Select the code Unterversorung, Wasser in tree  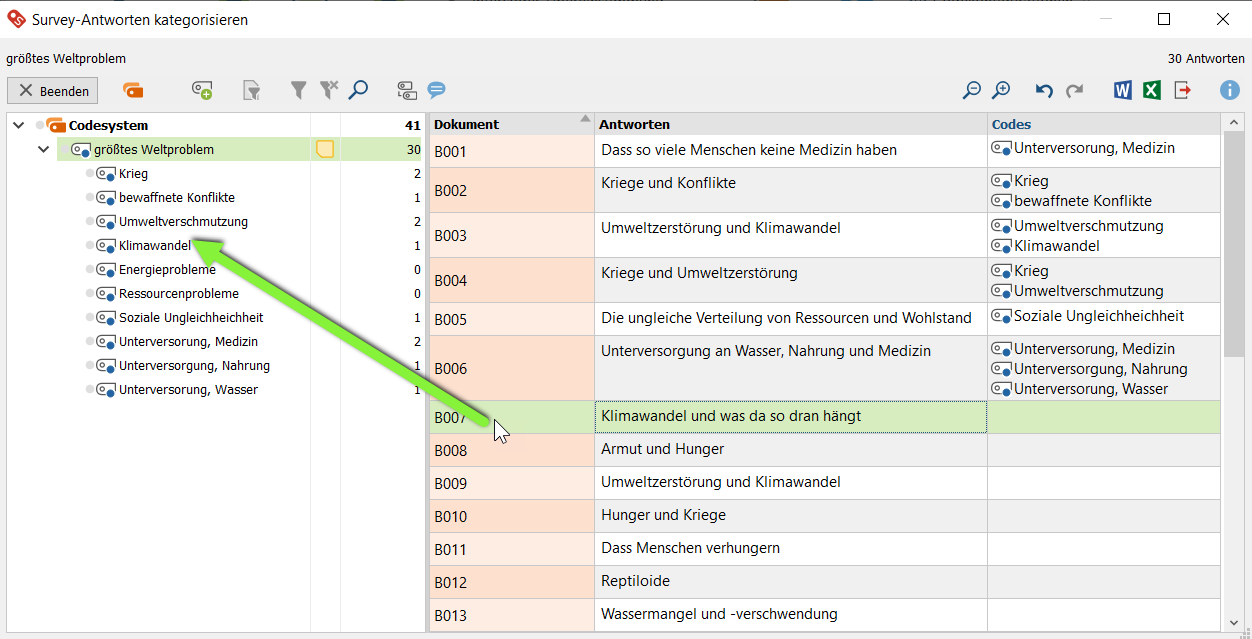click(188, 390)
